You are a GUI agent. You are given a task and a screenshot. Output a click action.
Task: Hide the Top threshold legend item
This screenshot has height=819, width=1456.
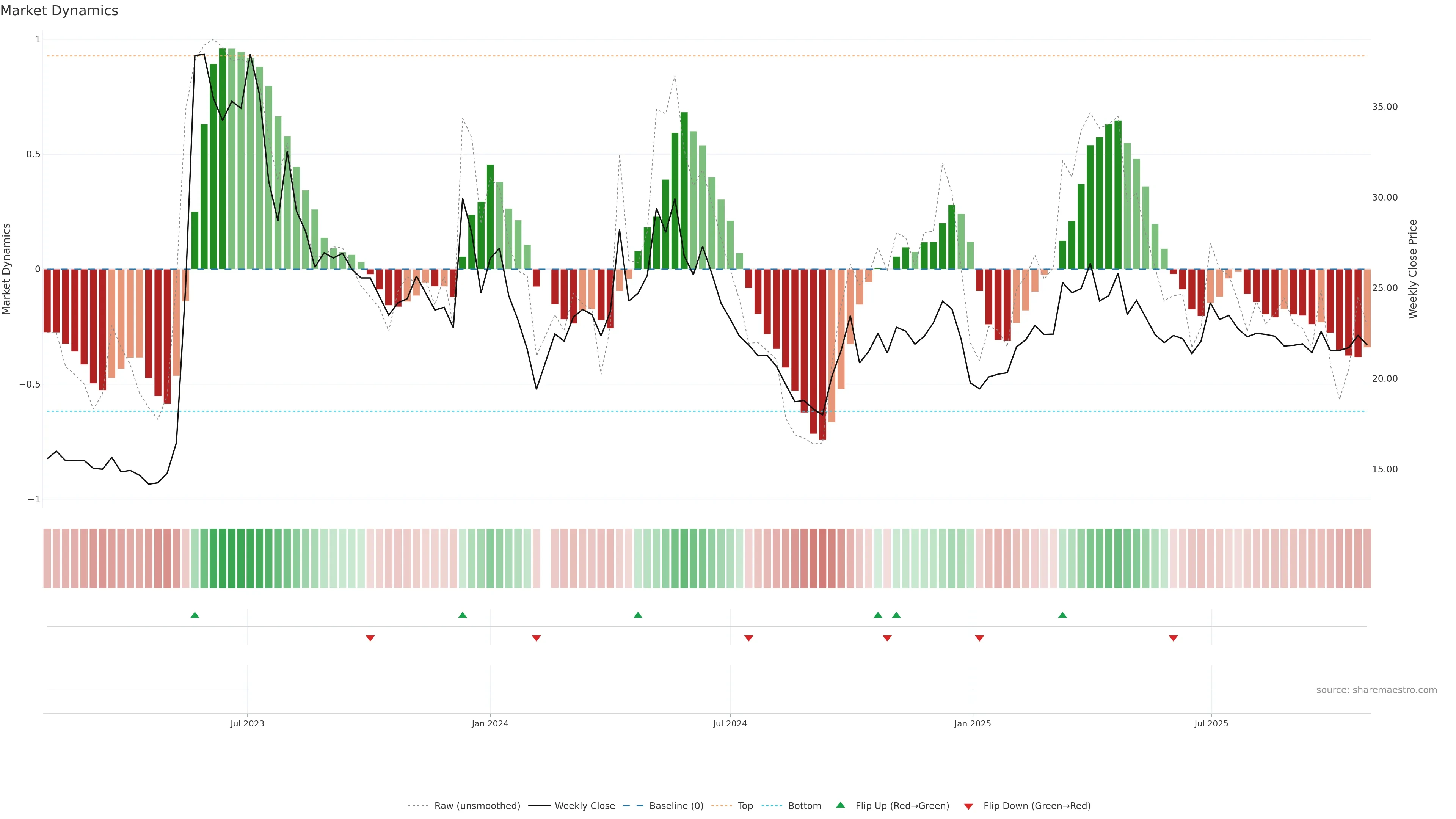coord(745,806)
